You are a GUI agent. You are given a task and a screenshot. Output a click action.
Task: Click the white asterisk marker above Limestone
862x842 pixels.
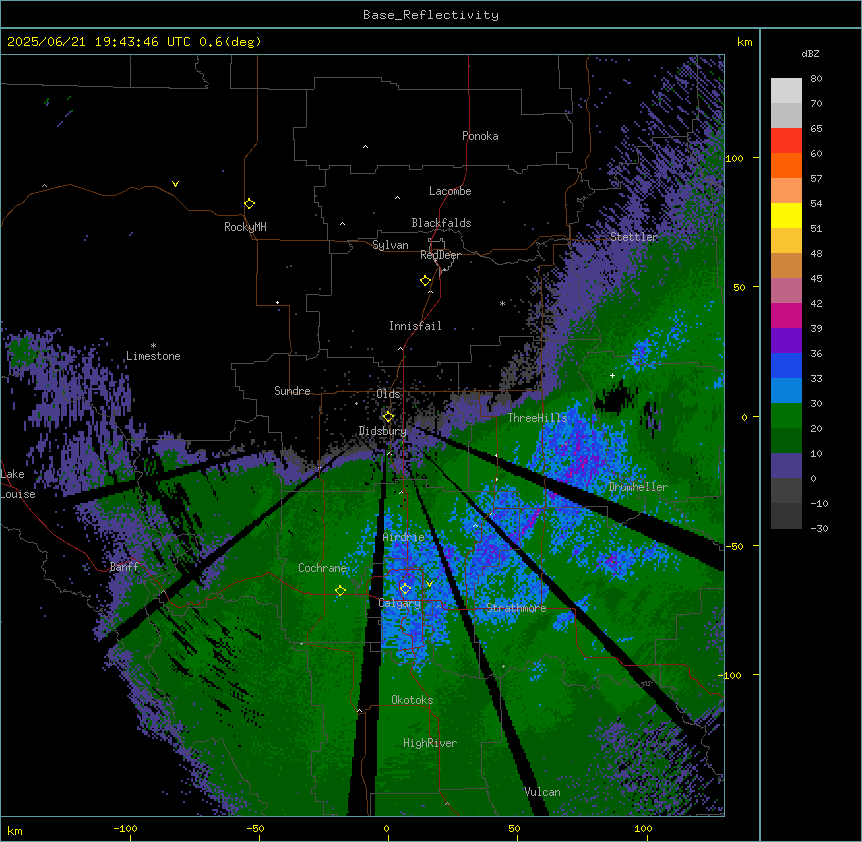coord(153,346)
